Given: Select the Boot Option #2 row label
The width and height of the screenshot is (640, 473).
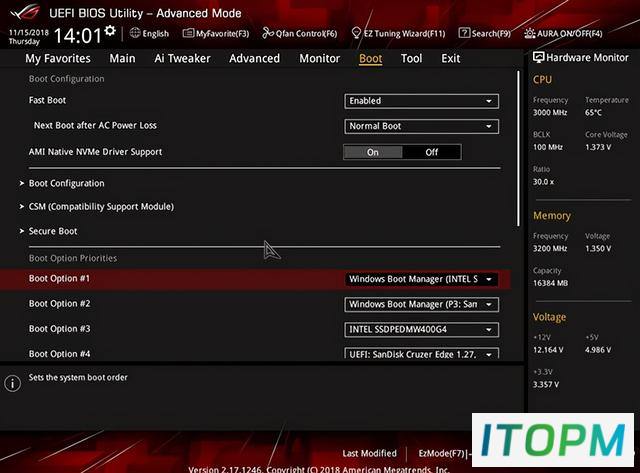Looking at the screenshot, I should [59, 304].
